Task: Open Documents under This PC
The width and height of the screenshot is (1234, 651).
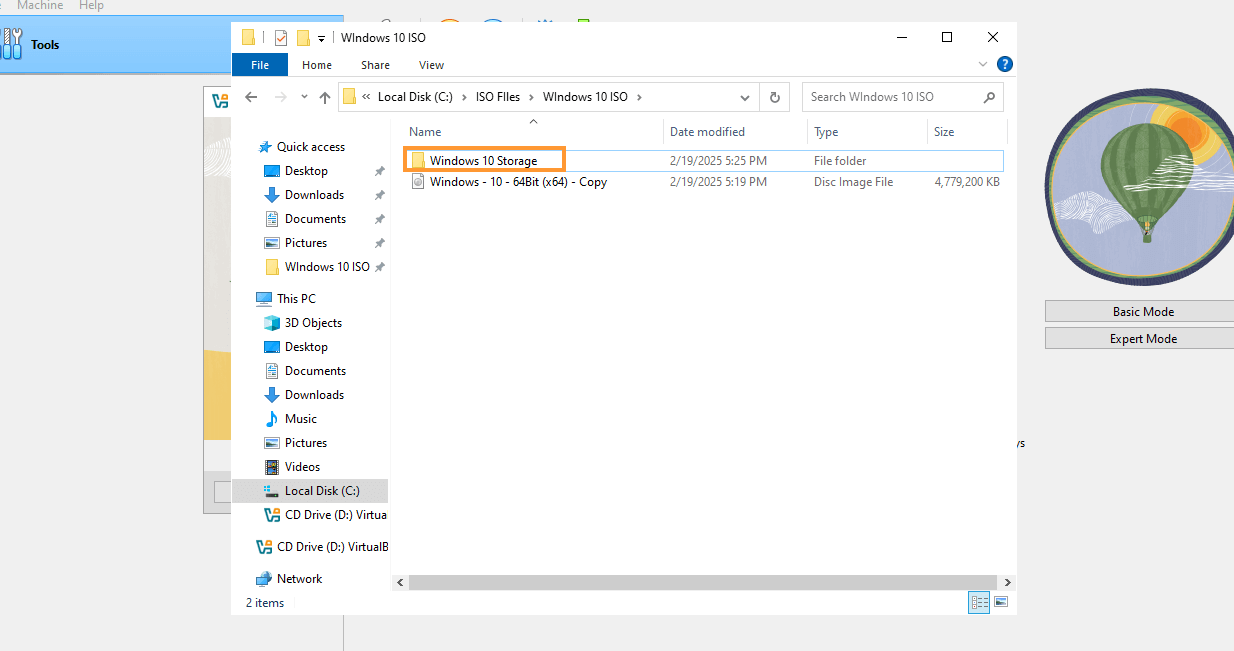Action: pyautogui.click(x=315, y=371)
